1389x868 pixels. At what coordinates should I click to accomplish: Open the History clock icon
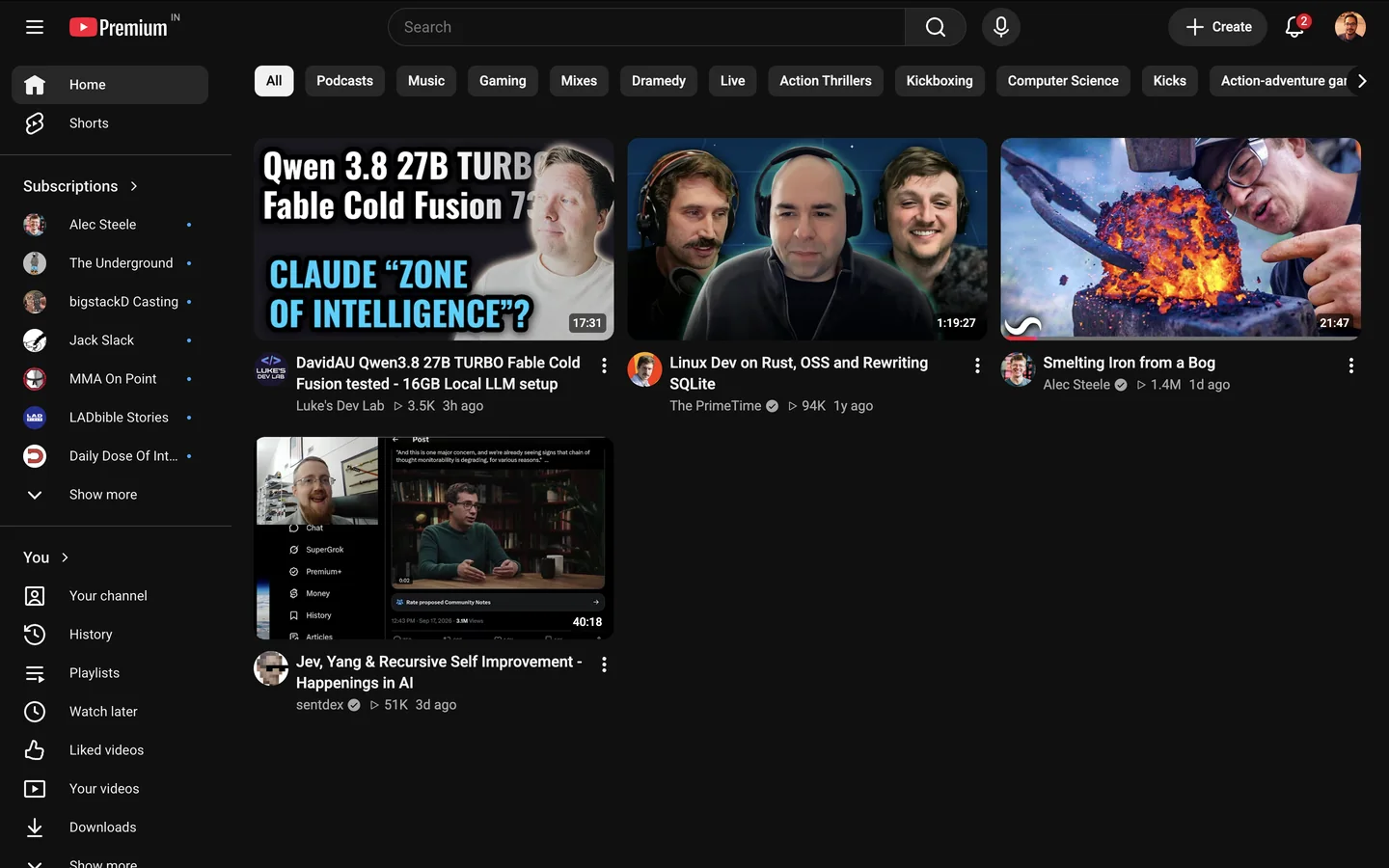point(35,635)
